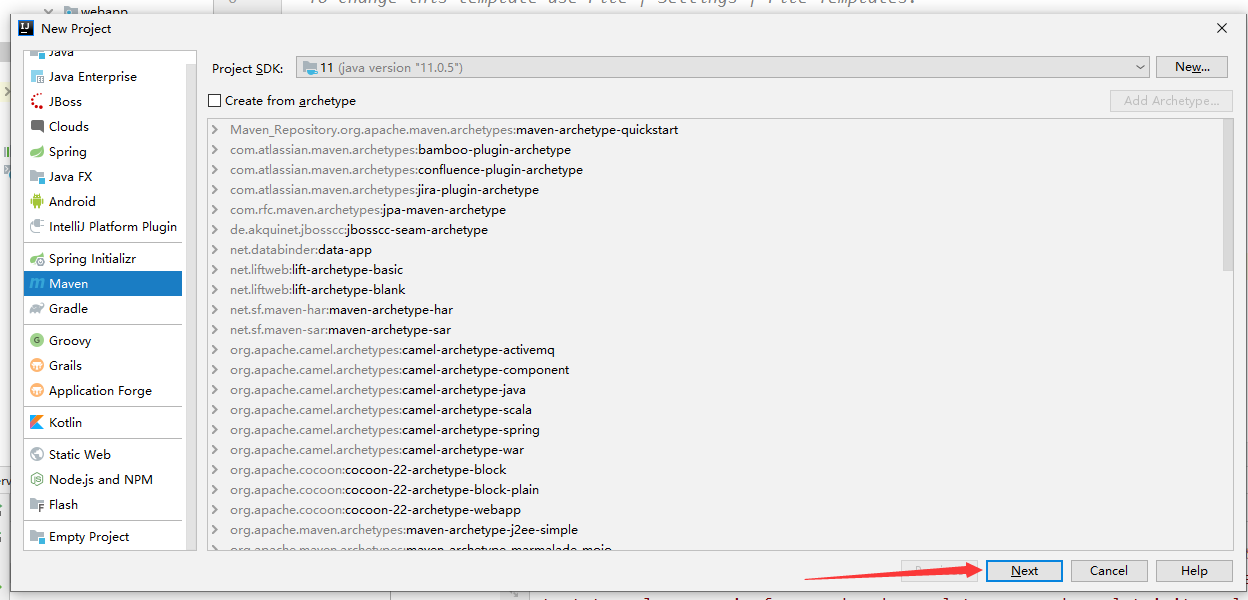Click the Android robot icon
Viewport: 1248px width, 600px height.
coord(37,202)
